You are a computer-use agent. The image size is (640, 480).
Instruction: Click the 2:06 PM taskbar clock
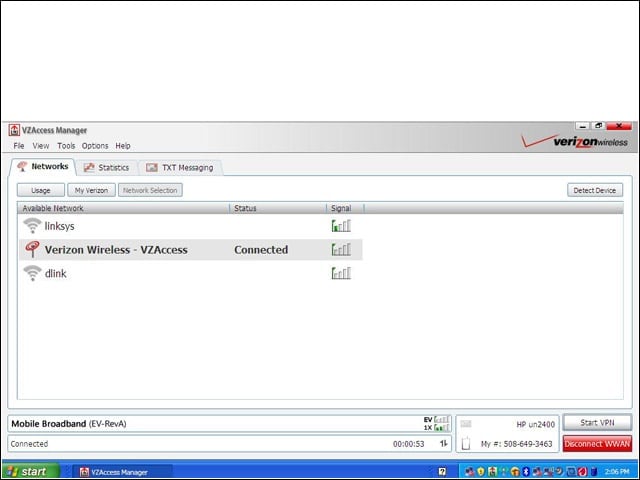coord(617,471)
